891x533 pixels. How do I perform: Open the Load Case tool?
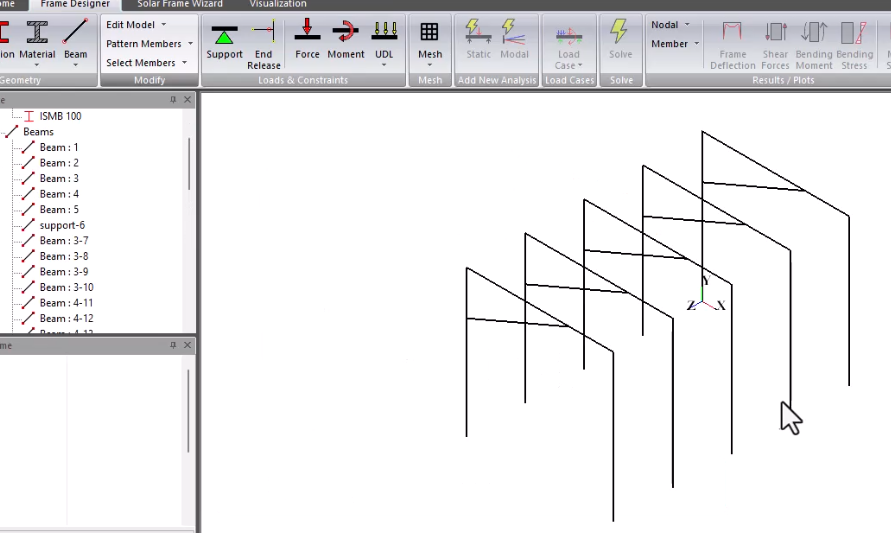click(569, 44)
